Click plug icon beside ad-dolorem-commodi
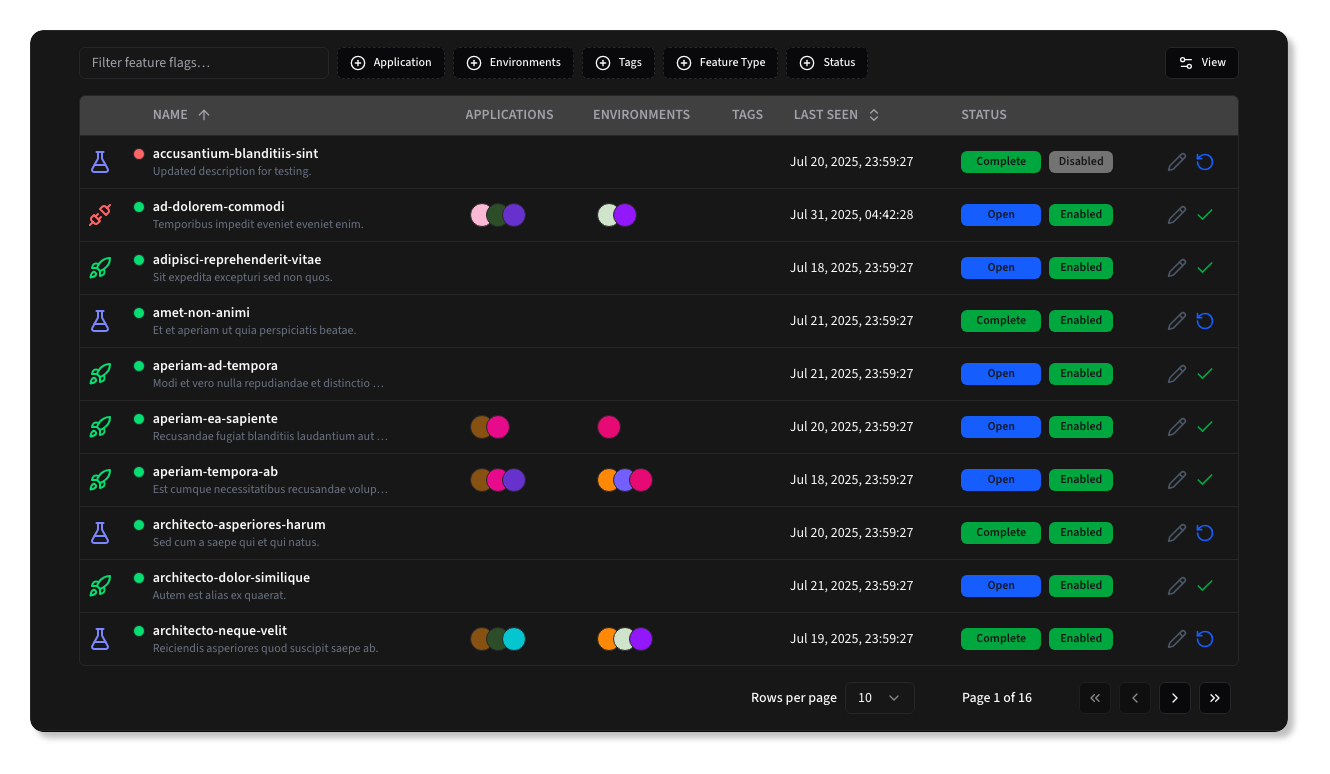 click(99, 215)
